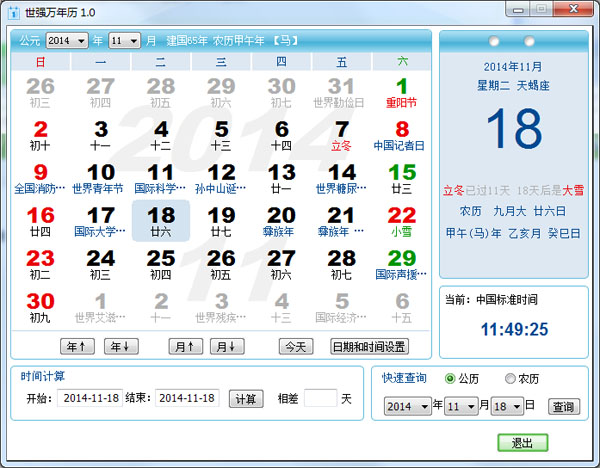The width and height of the screenshot is (600, 468).
Task: Select November 22 小雪 date
Action: click(402, 221)
